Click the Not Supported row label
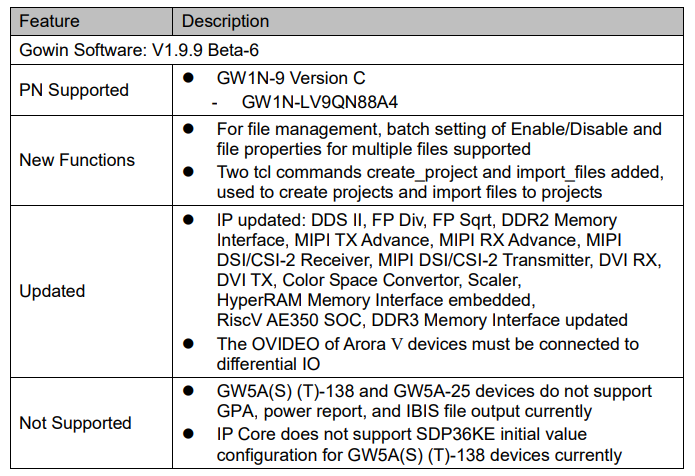Viewport: 695px width, 476px height. (x=75, y=423)
